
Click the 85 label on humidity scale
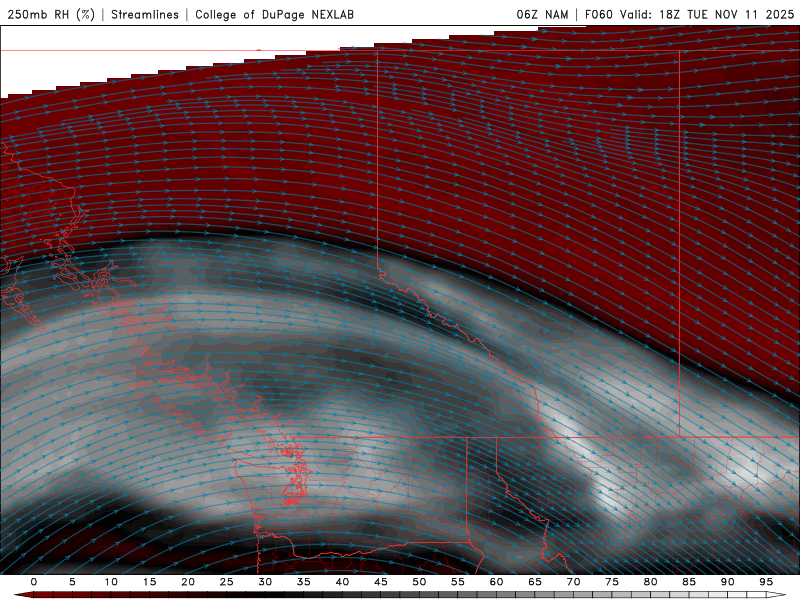click(x=689, y=582)
